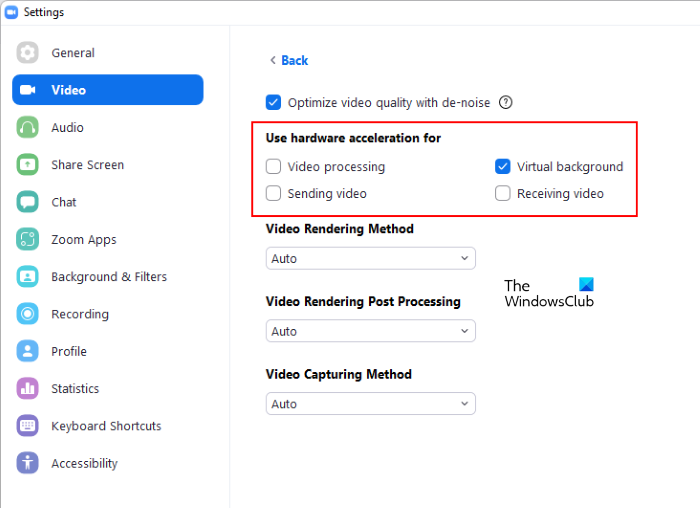Enable hardware acceleration for Receiving video
The image size is (700, 508).
point(503,194)
